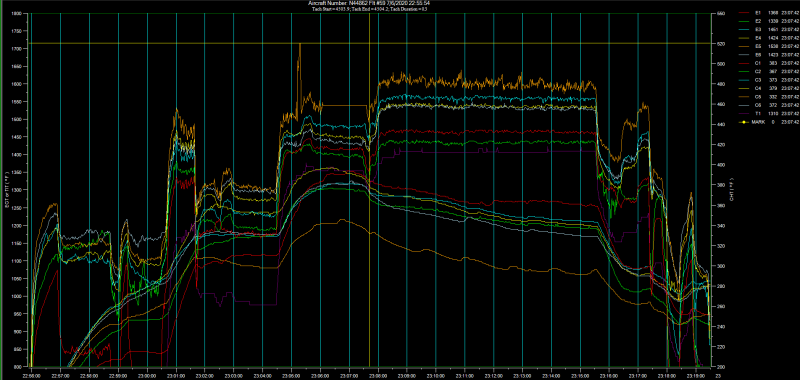Select the E1 series label in legend

[758, 12]
